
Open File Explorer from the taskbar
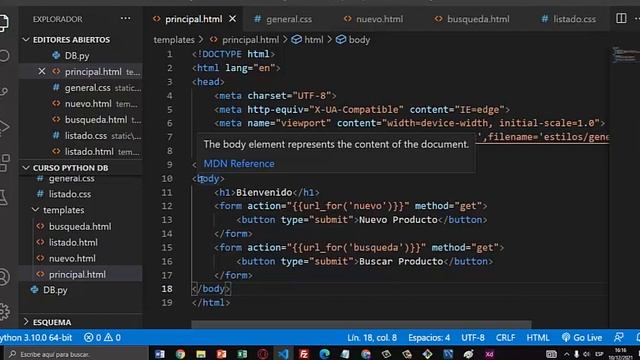coord(201,354)
